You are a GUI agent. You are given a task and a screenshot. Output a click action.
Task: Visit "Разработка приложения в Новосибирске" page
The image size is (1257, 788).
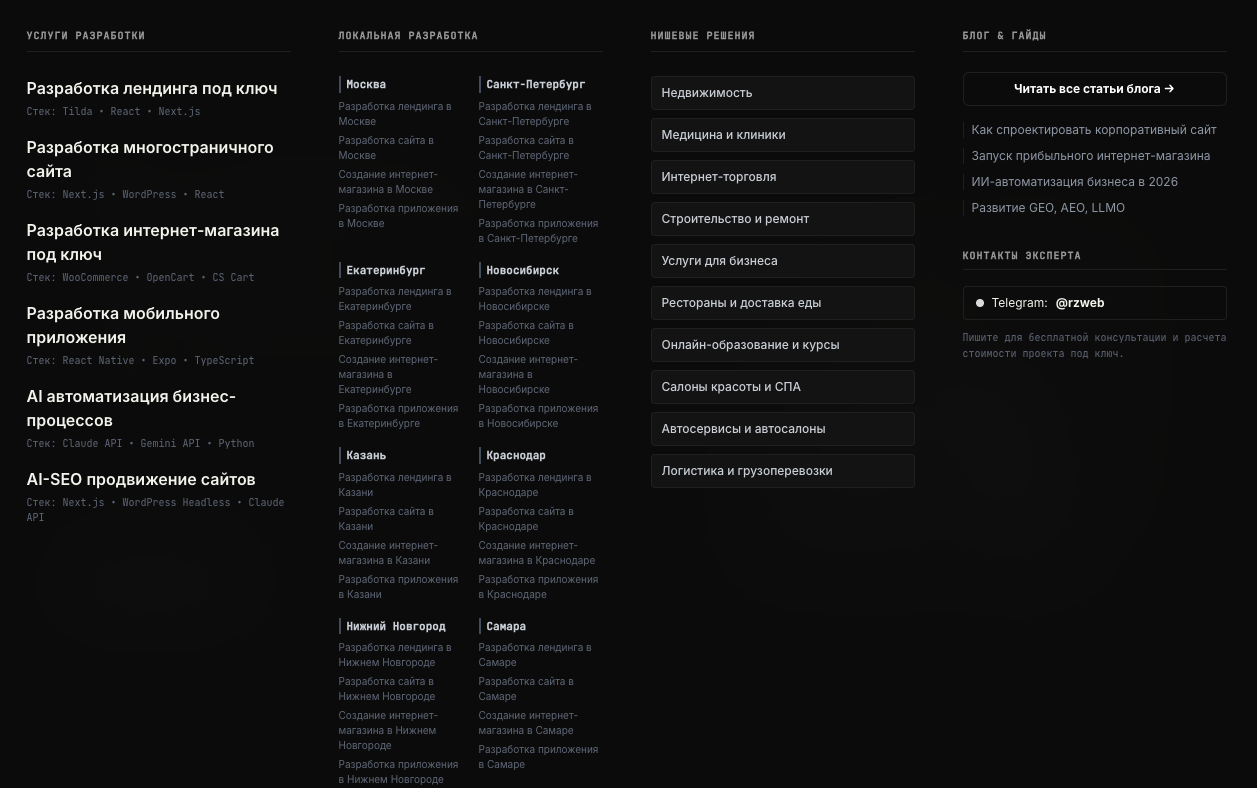point(538,416)
